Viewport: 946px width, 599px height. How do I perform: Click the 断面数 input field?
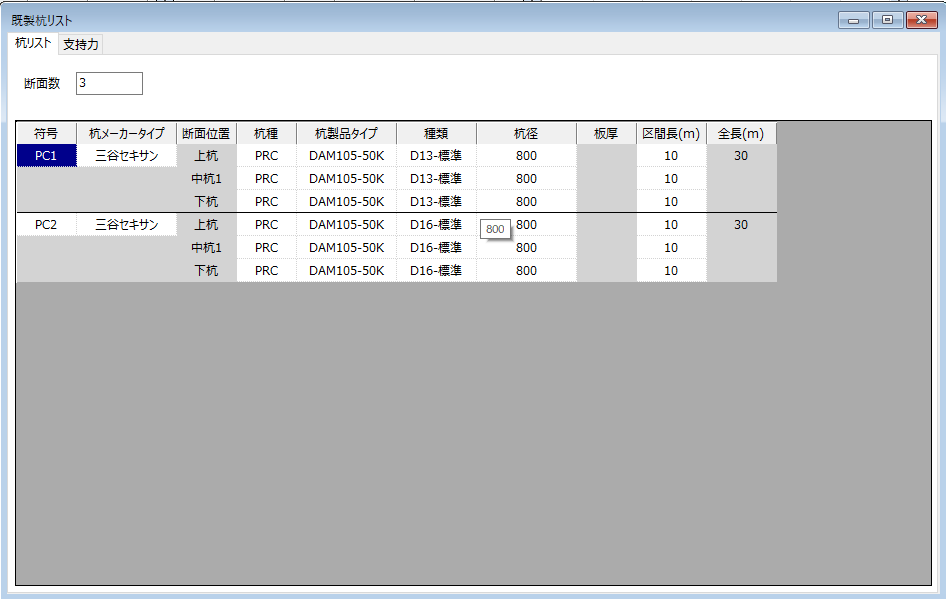pos(109,83)
